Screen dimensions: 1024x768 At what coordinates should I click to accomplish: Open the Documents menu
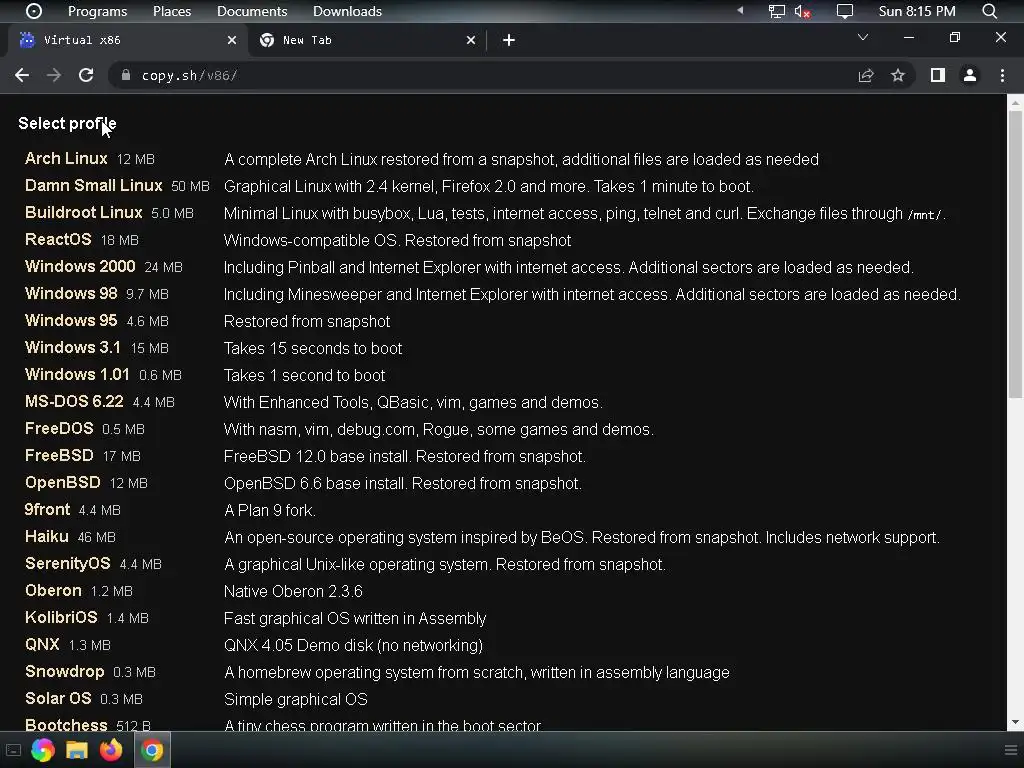pyautogui.click(x=252, y=11)
